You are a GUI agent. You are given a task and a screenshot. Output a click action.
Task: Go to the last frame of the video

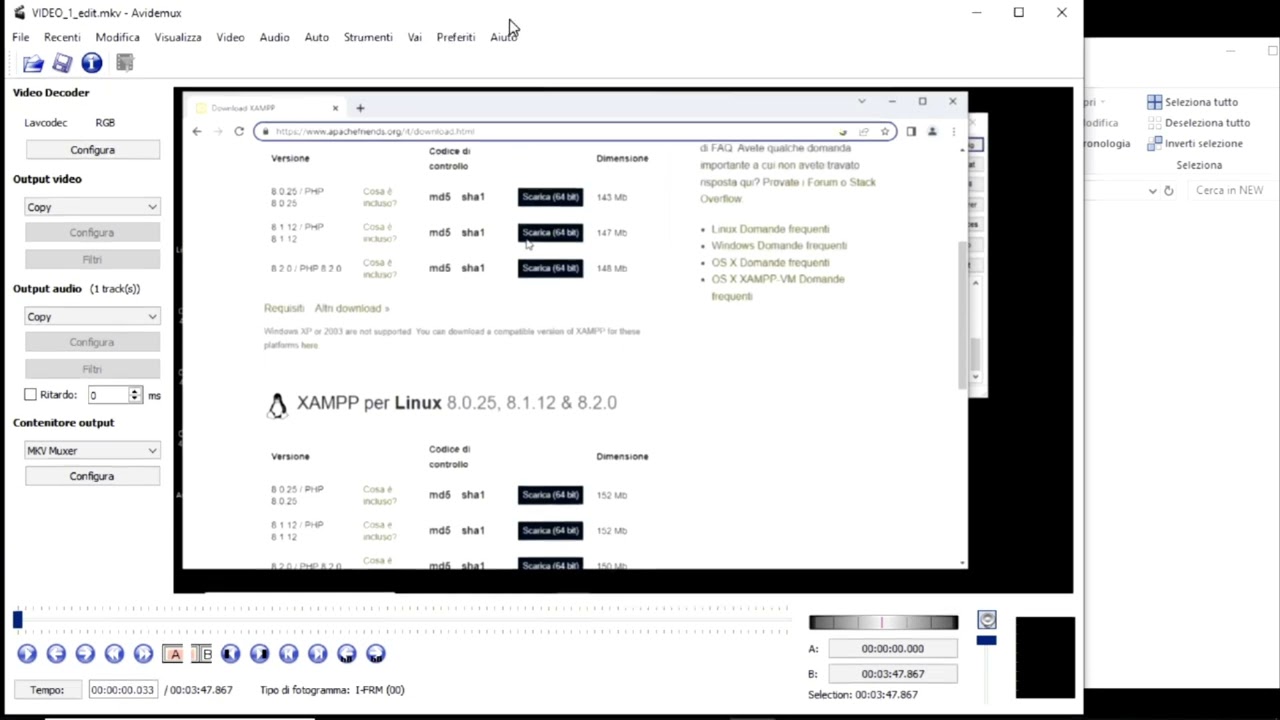(x=317, y=653)
